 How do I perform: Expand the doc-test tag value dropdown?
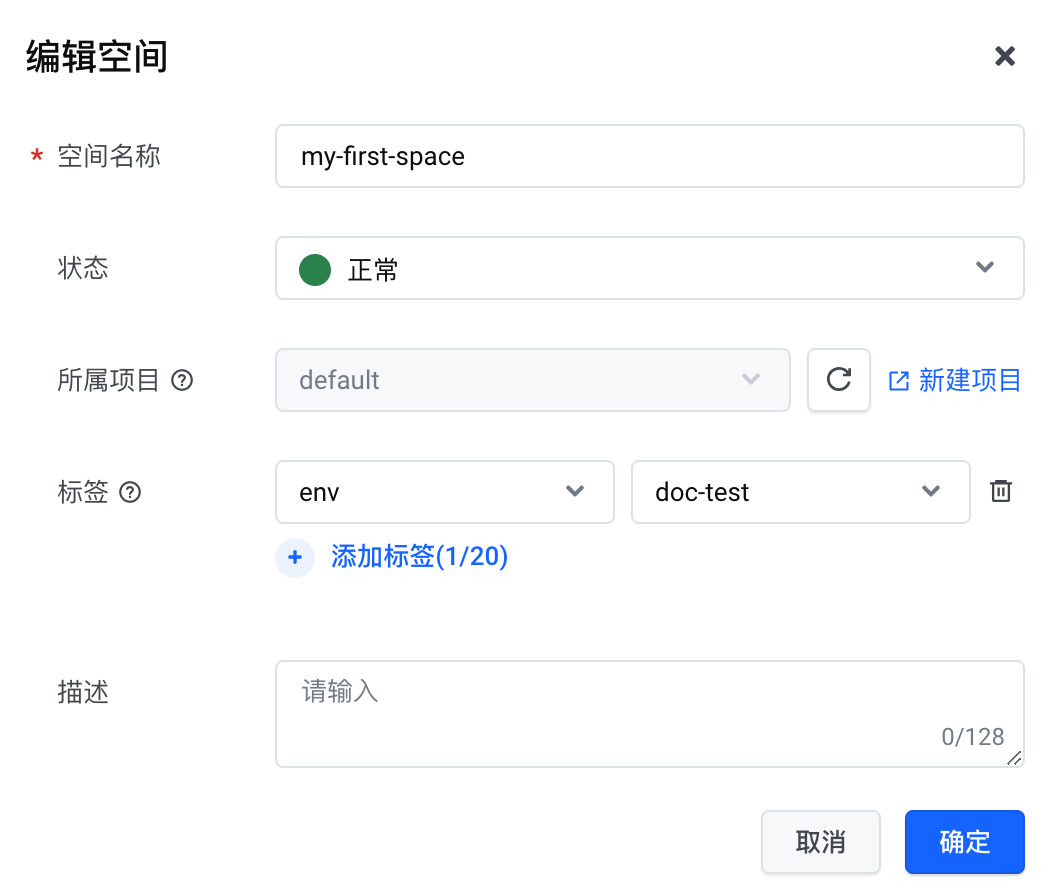[800, 492]
